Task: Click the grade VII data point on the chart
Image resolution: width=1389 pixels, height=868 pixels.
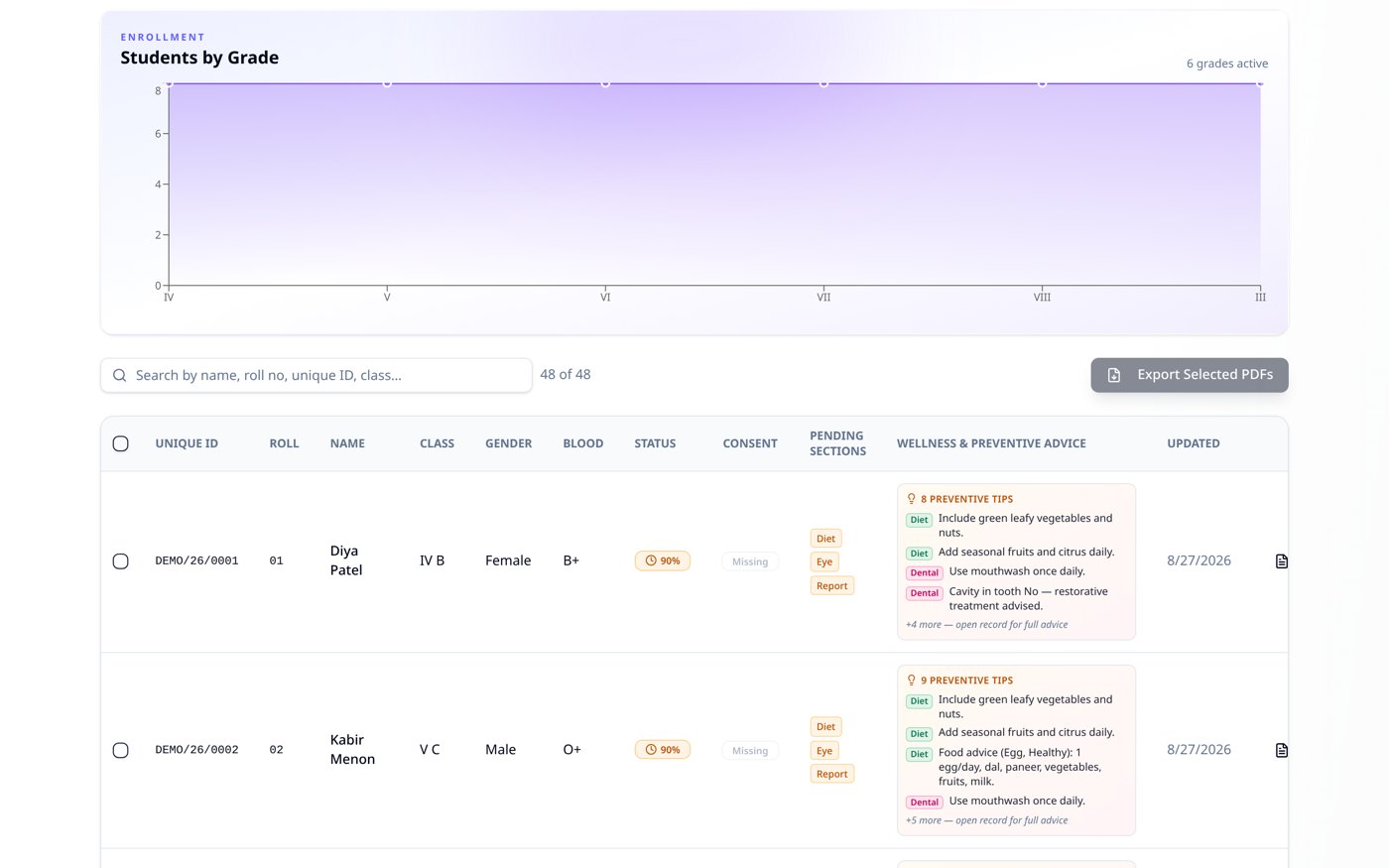Action: click(823, 83)
